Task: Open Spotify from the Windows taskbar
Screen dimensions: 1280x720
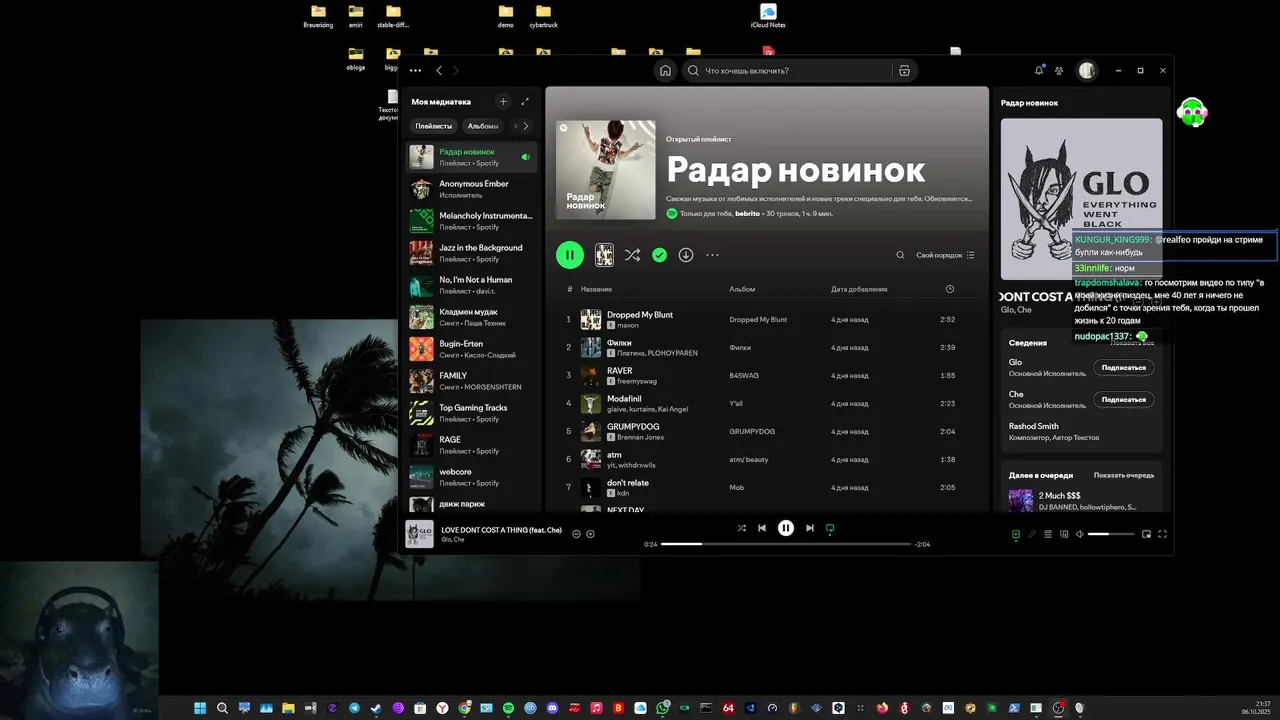Action: point(508,708)
